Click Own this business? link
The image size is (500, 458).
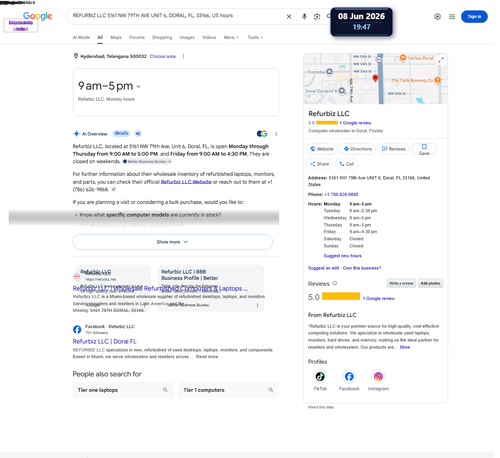pyautogui.click(x=362, y=268)
